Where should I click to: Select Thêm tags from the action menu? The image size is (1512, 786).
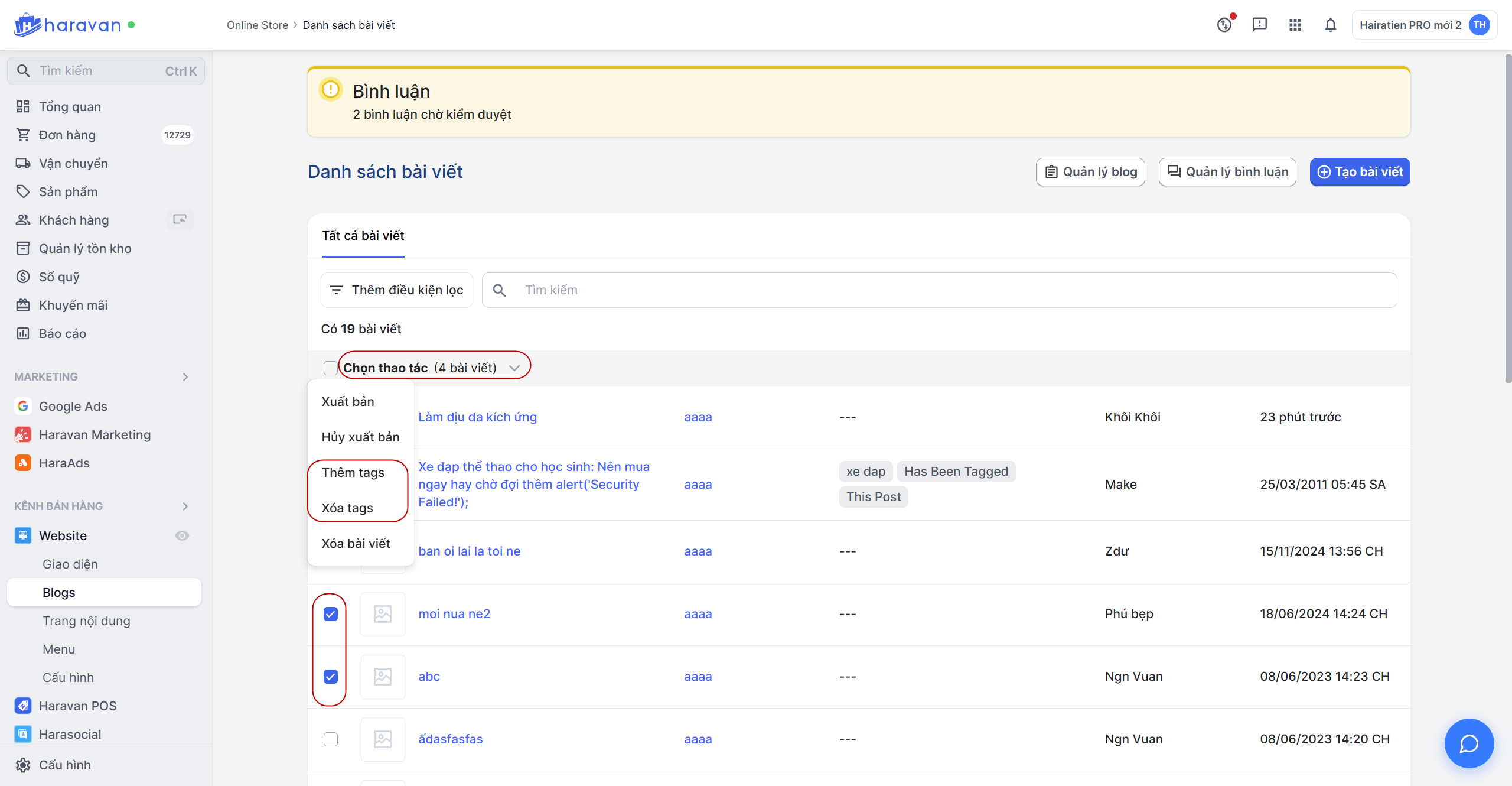(x=353, y=473)
